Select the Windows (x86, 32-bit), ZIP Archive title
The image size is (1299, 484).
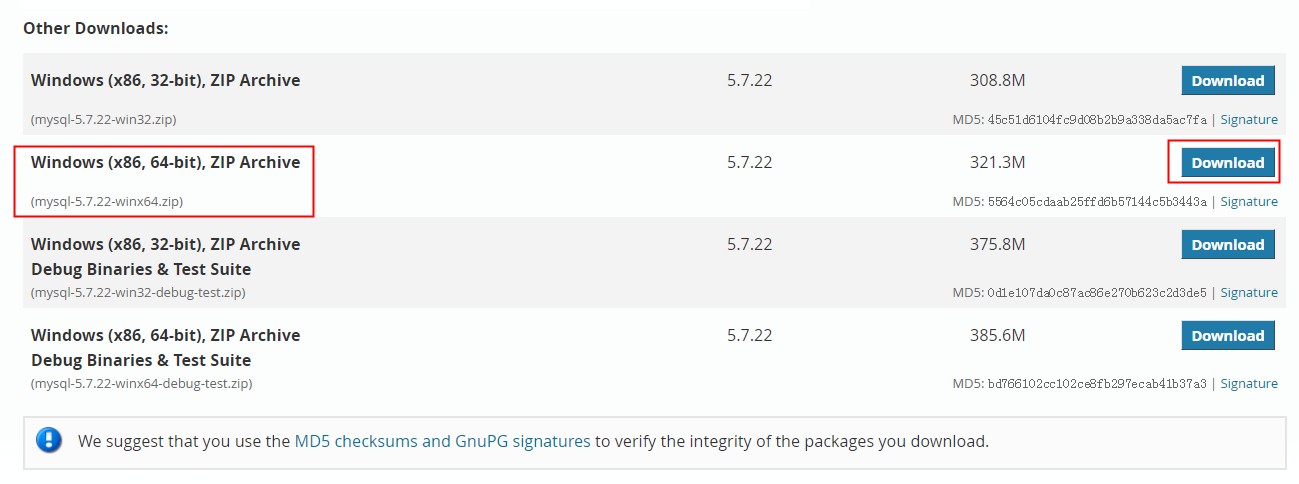coord(165,80)
